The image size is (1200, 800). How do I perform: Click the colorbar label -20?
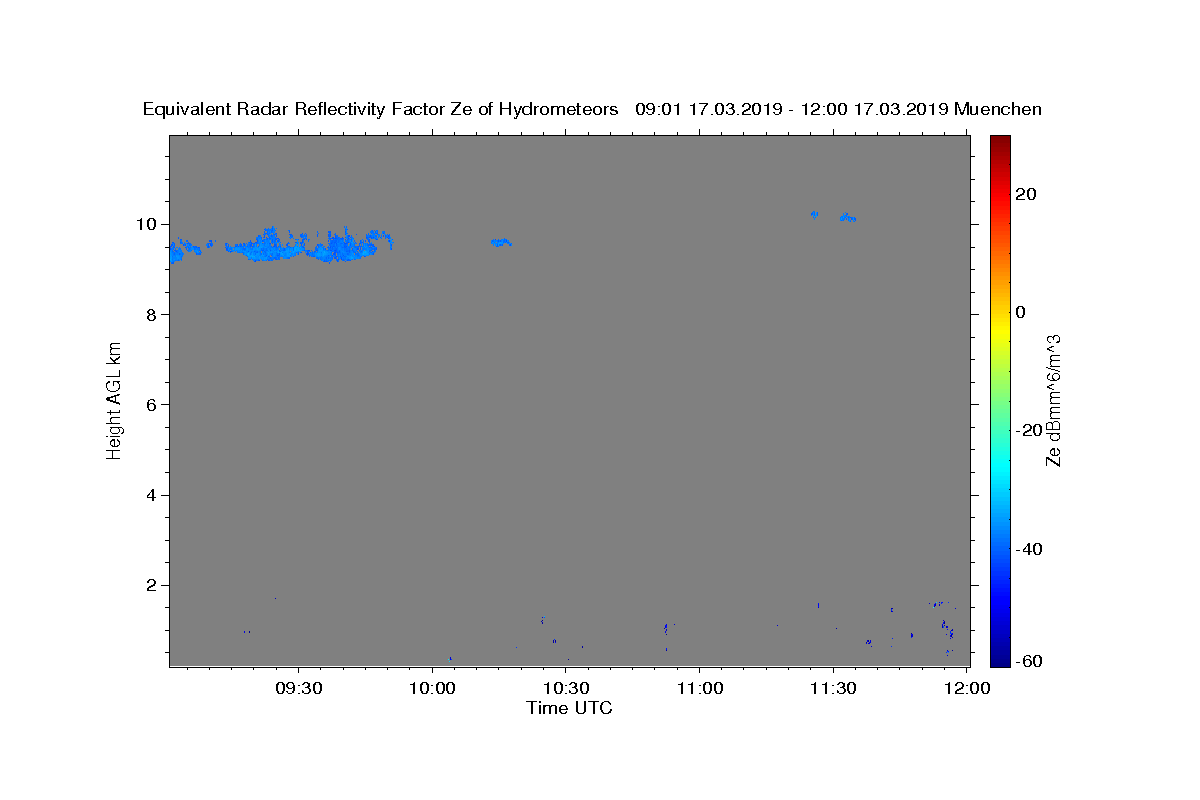tap(1029, 430)
